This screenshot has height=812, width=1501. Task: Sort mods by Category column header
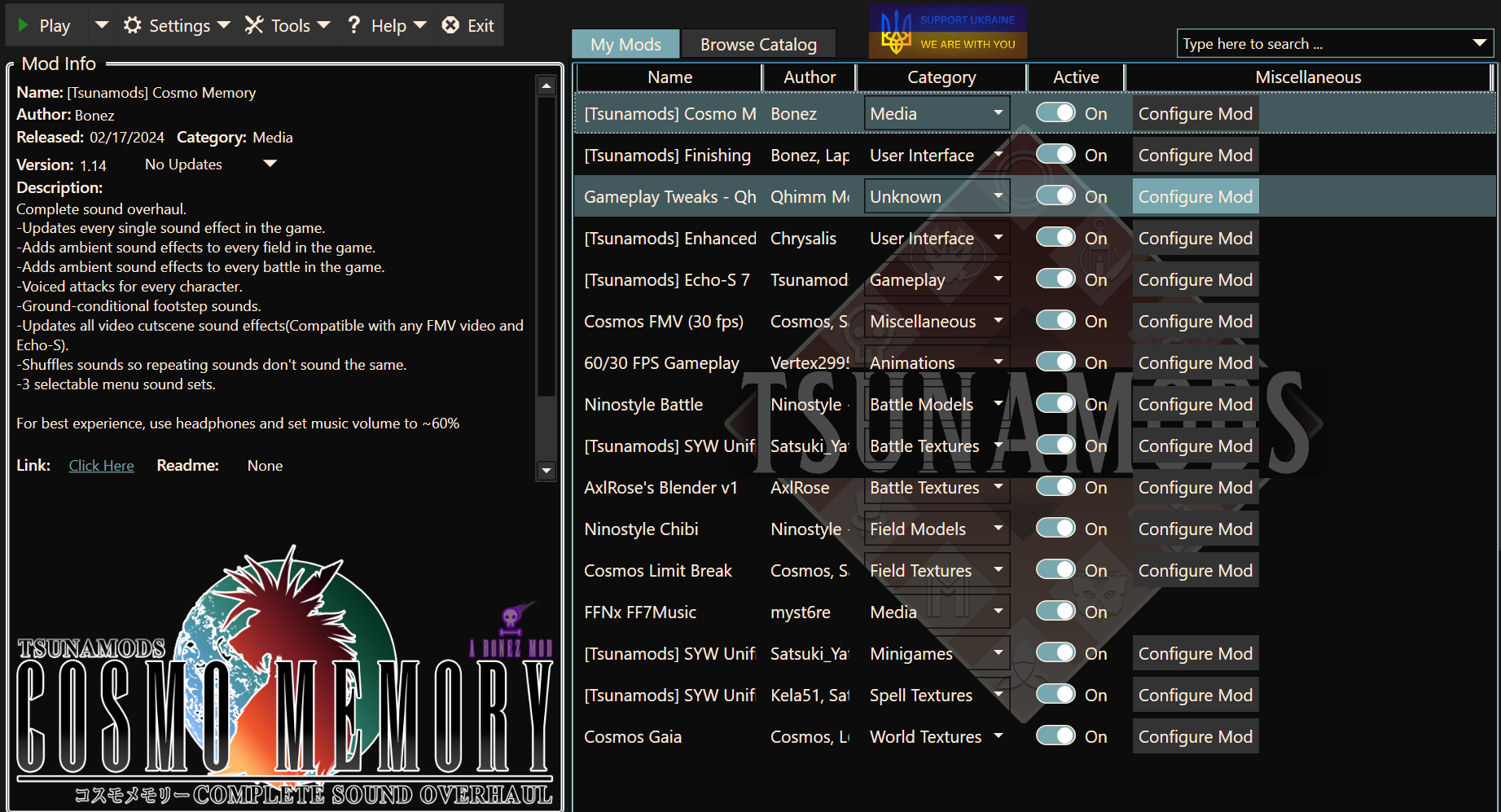[x=941, y=77]
